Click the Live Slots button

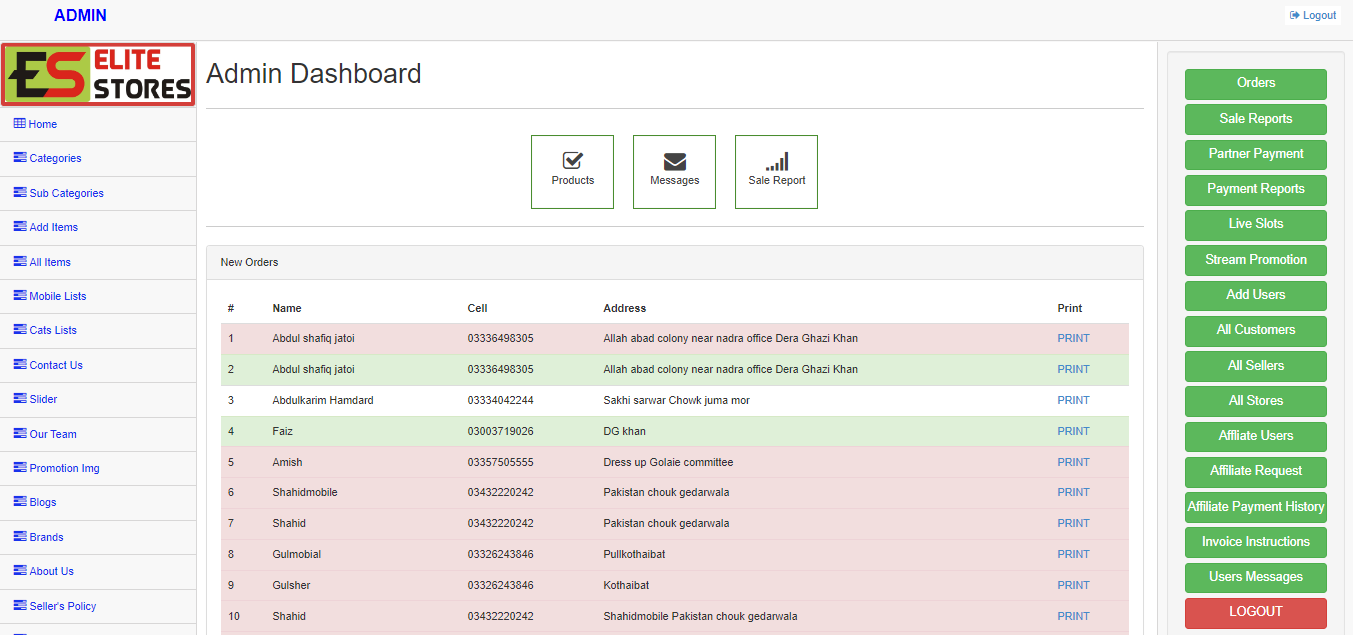point(1255,224)
